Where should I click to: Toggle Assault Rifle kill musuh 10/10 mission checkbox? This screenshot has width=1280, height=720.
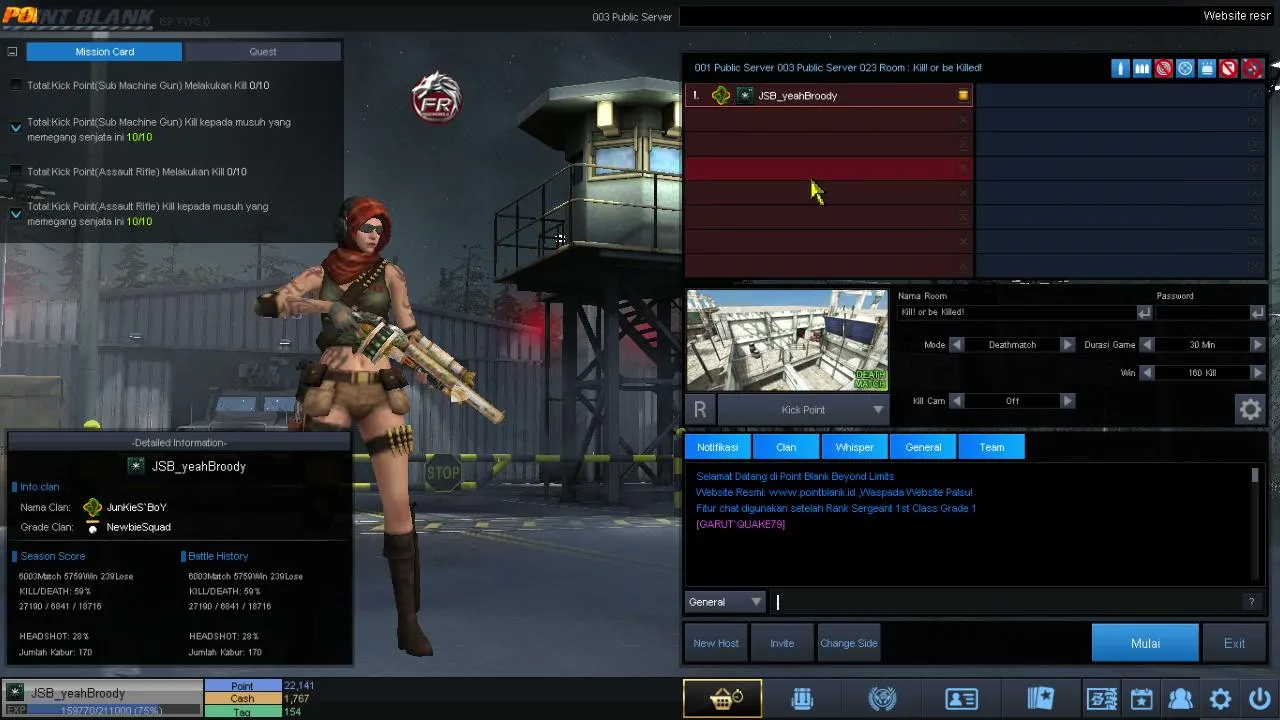click(x=15, y=213)
